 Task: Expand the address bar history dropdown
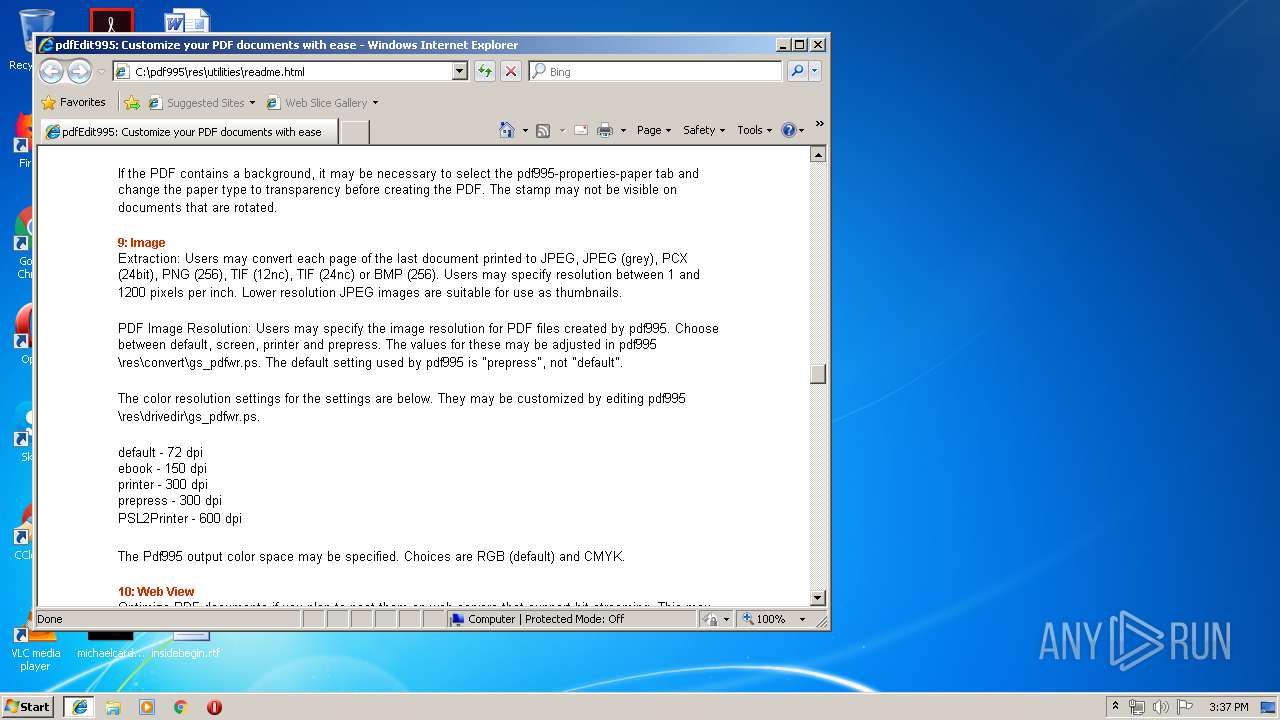(x=460, y=72)
